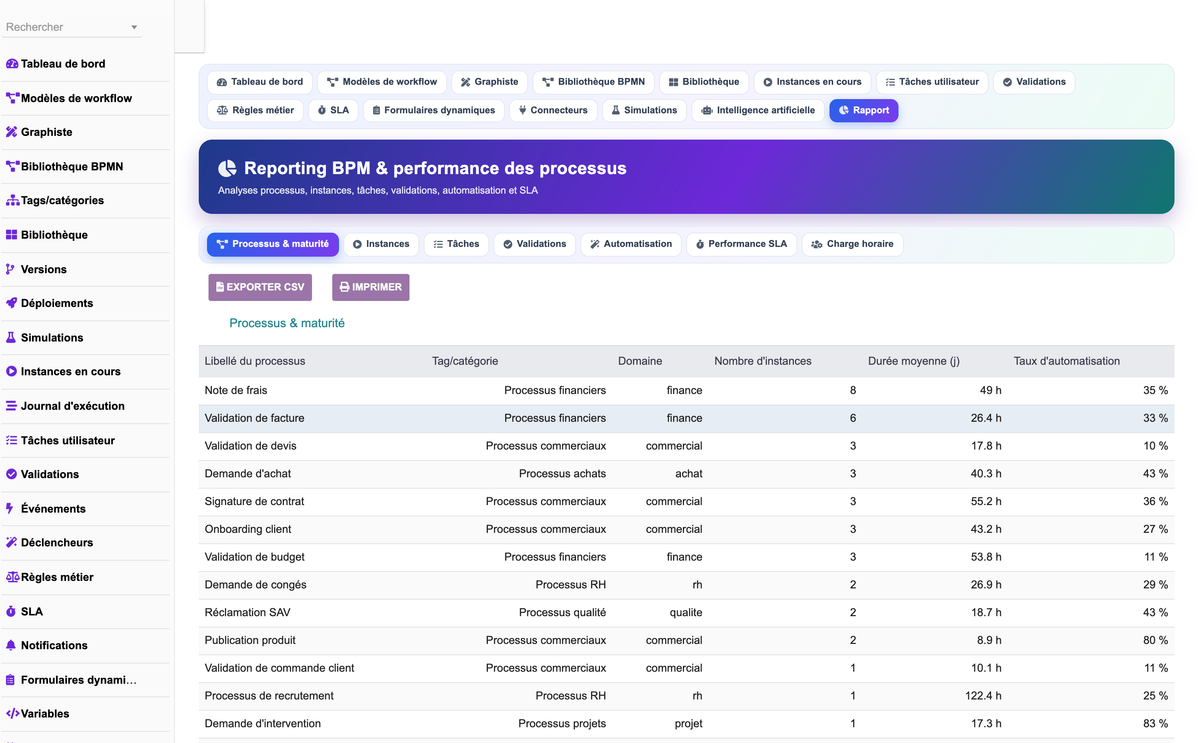
Task: Click the Tableau de bord sidebar icon
Action: pyautogui.click(x=12, y=64)
